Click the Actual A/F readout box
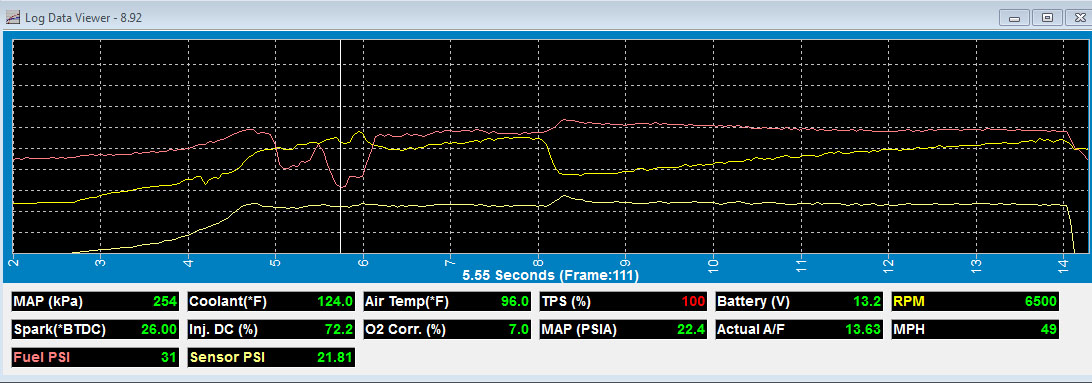Image resolution: width=1092 pixels, height=383 pixels. [800, 329]
